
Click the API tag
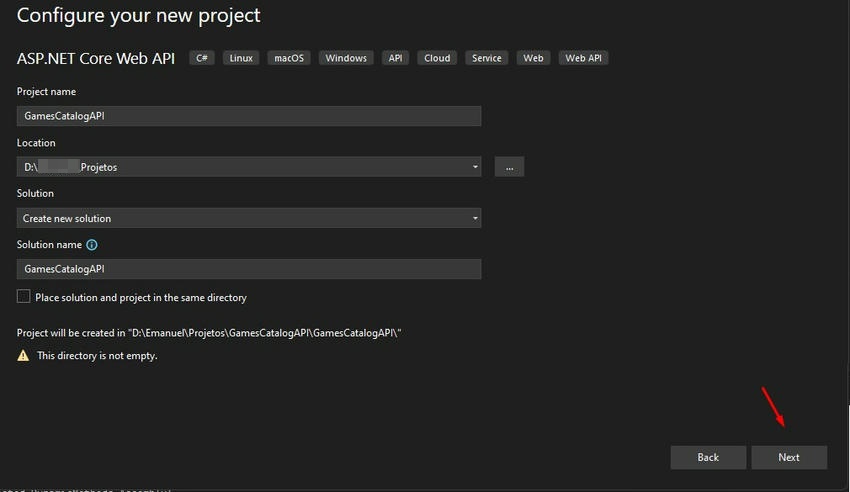[x=395, y=58]
